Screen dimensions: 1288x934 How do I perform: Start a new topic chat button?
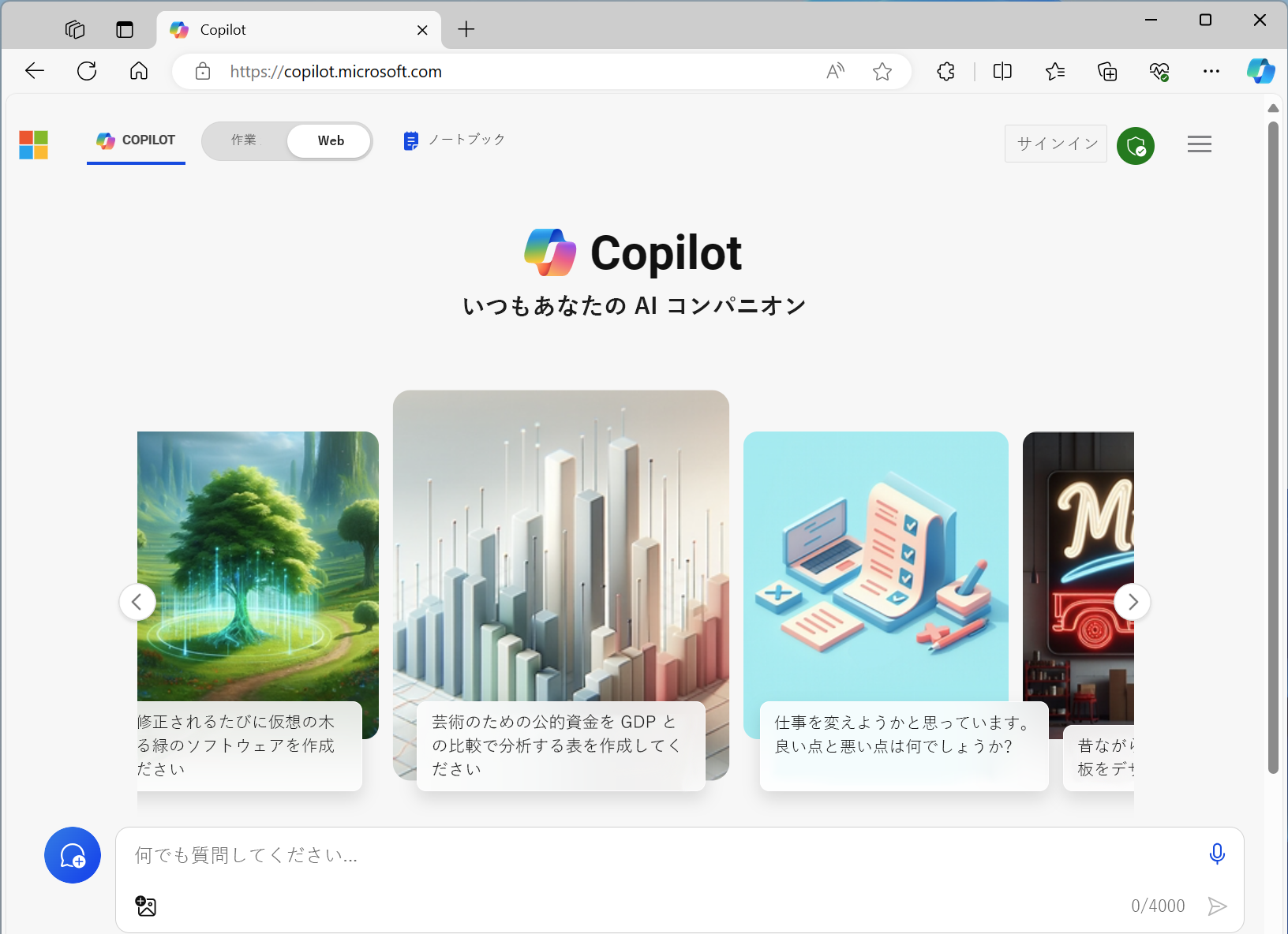(x=73, y=855)
